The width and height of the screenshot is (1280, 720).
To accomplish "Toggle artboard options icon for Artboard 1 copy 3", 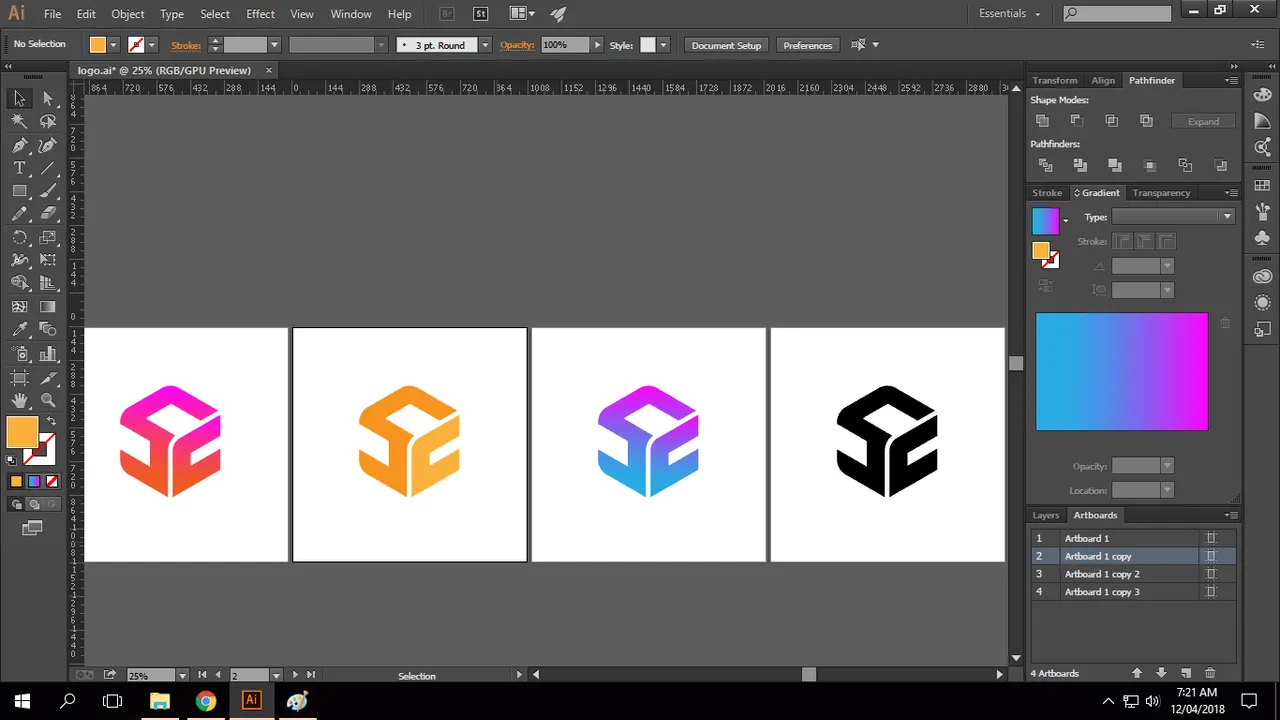I will coord(1210,592).
